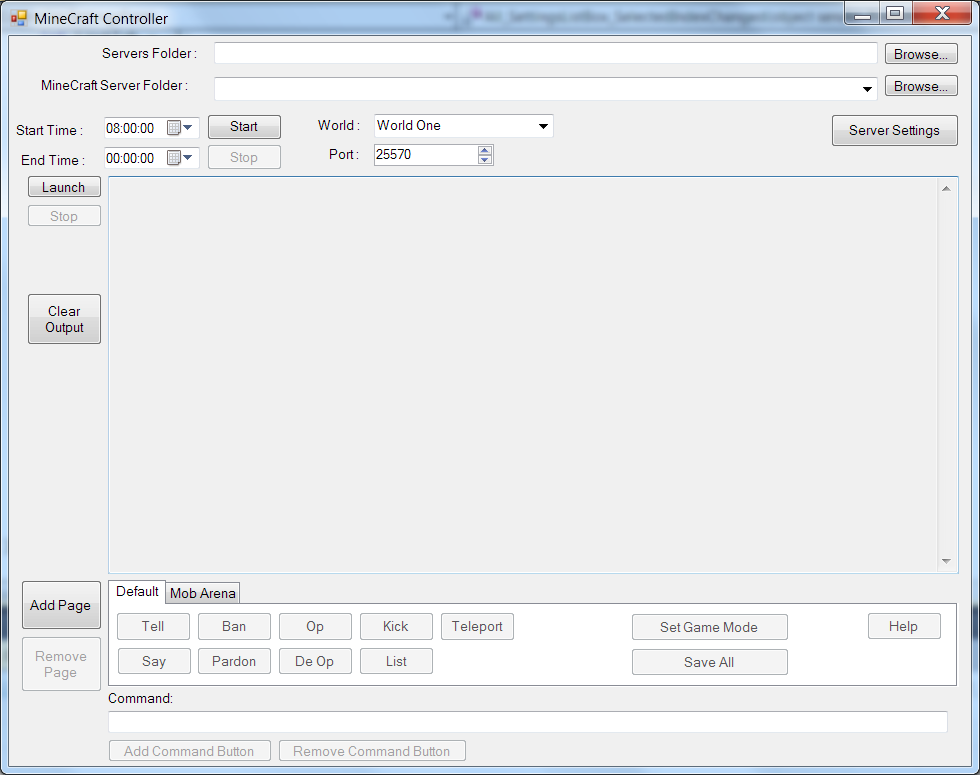The height and width of the screenshot is (775, 980).
Task: Click the List command button
Action: click(x=396, y=661)
